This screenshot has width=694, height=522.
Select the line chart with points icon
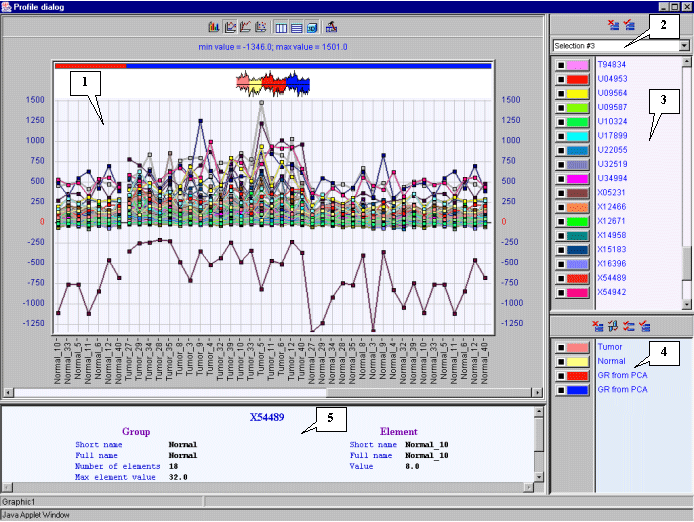tap(229, 26)
